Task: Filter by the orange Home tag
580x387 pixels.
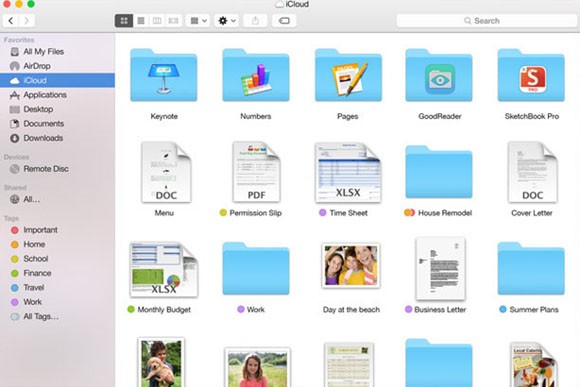Action: click(x=57, y=244)
